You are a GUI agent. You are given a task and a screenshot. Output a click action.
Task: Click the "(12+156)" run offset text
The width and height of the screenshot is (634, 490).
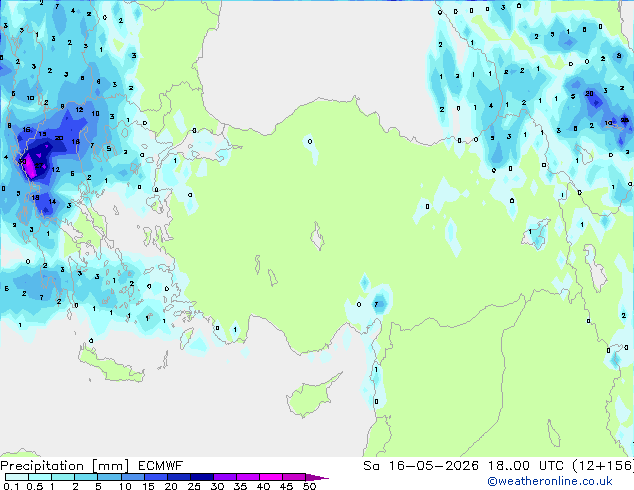603,466
